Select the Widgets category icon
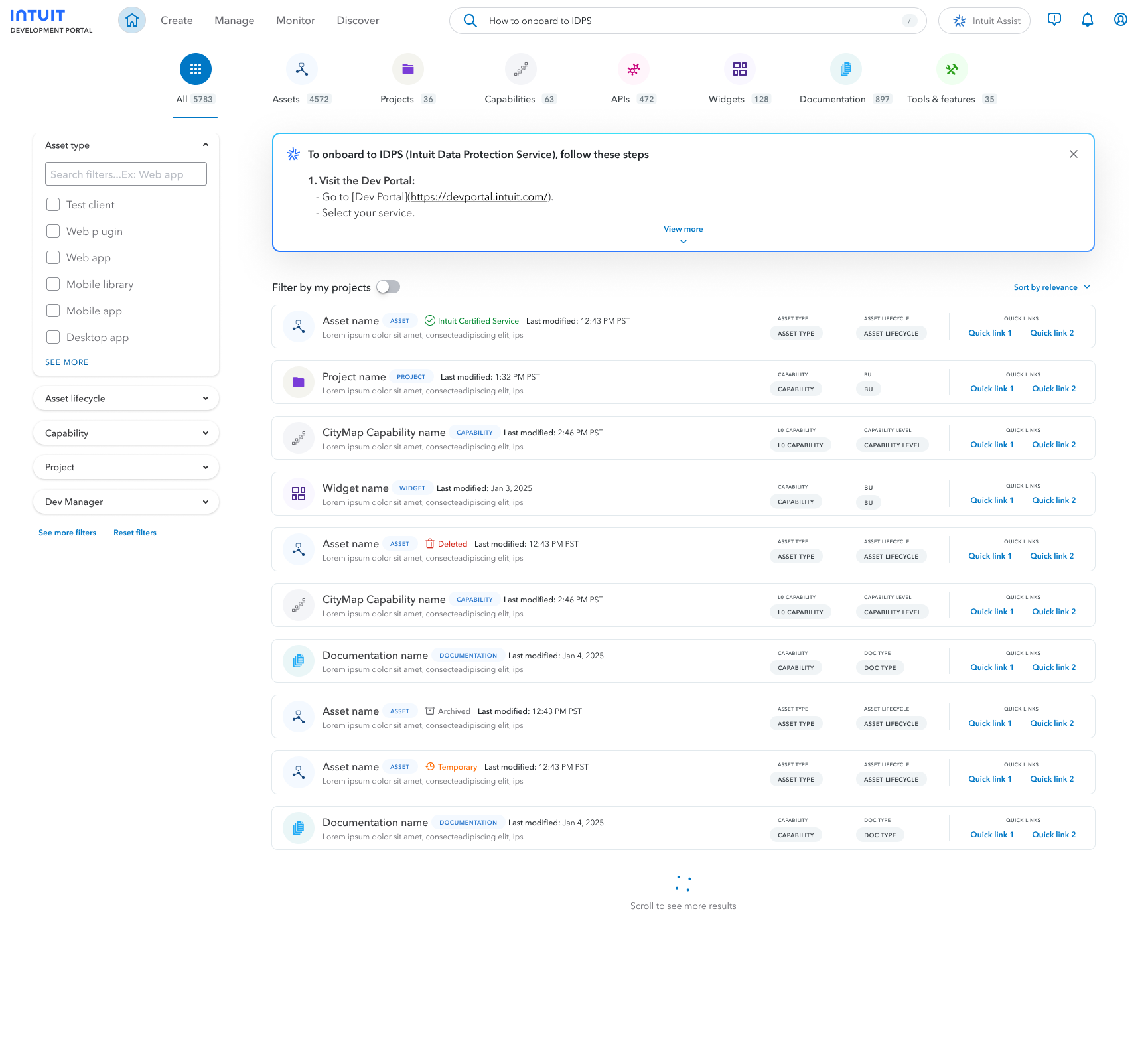Viewport: 1148px width, 1039px height. tap(739, 69)
